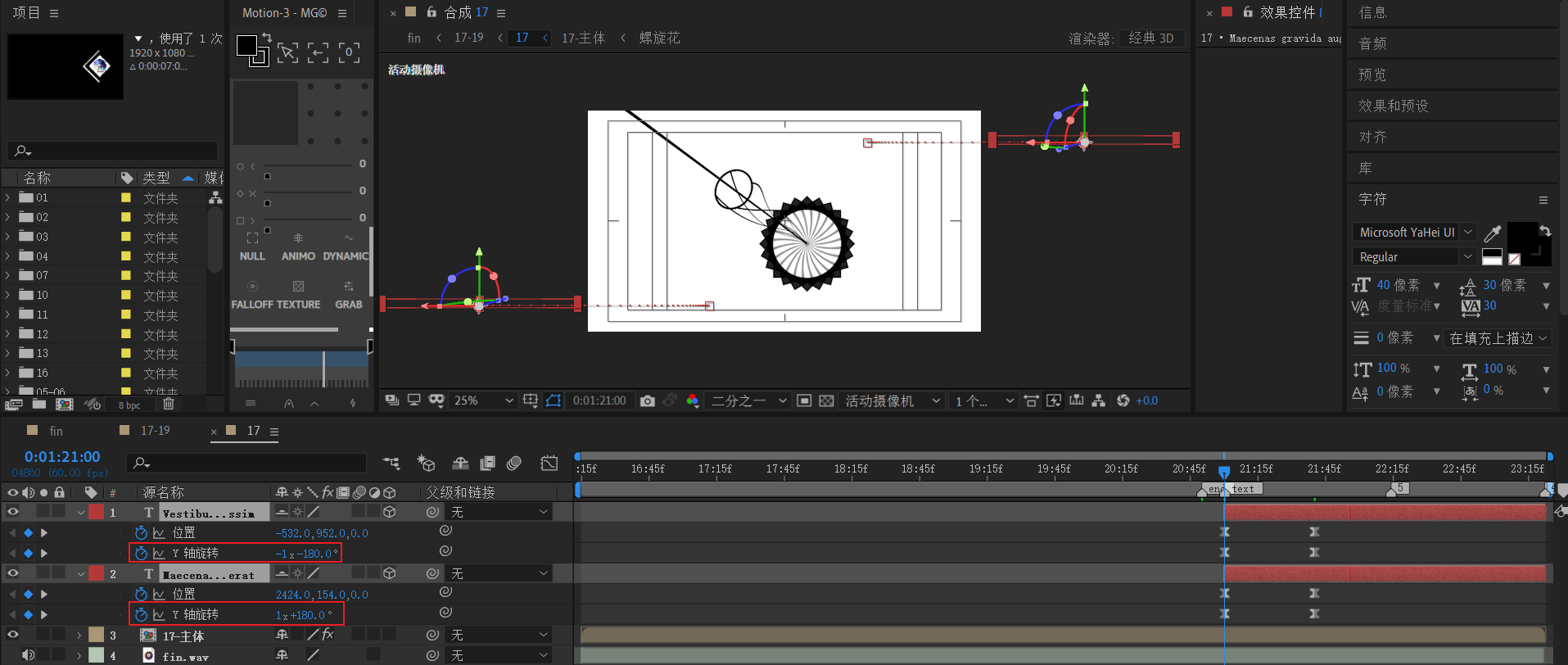The image size is (1568, 665).
Task: Expand the 17-主体 layer
Action: pyautogui.click(x=80, y=636)
